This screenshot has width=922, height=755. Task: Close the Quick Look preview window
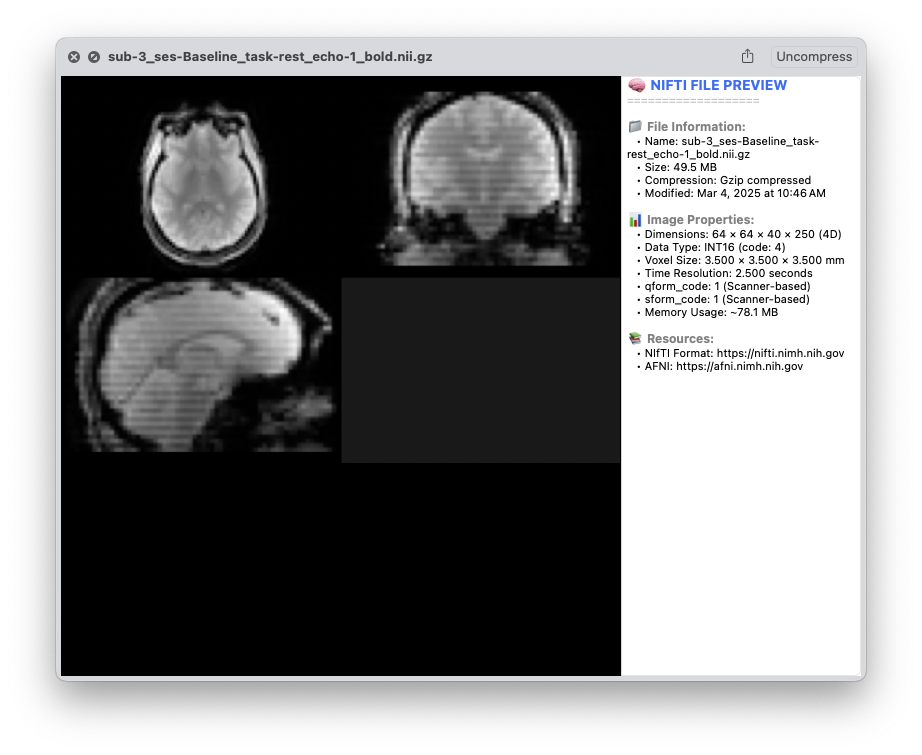74,57
